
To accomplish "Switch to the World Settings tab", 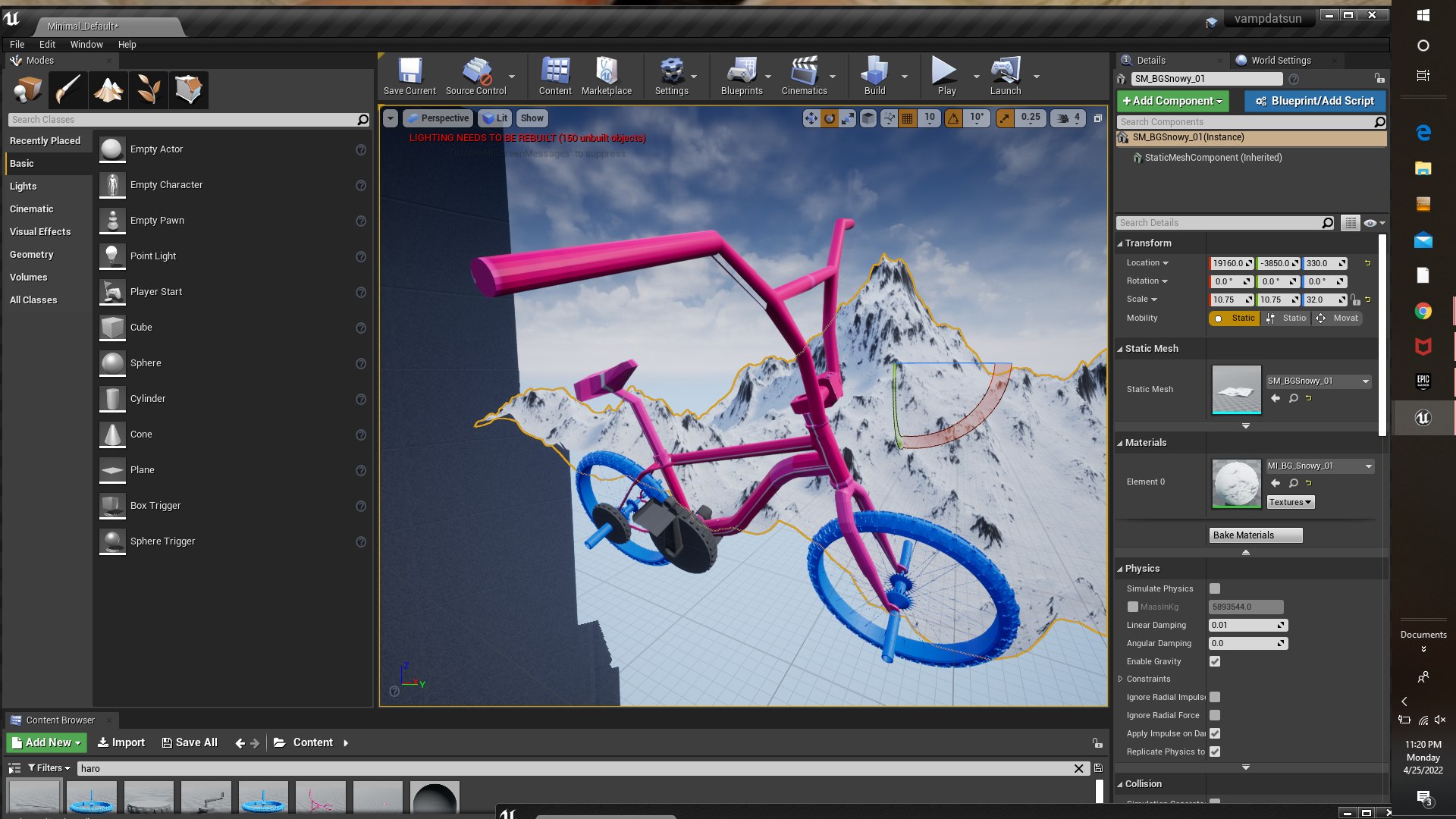I will click(1281, 61).
